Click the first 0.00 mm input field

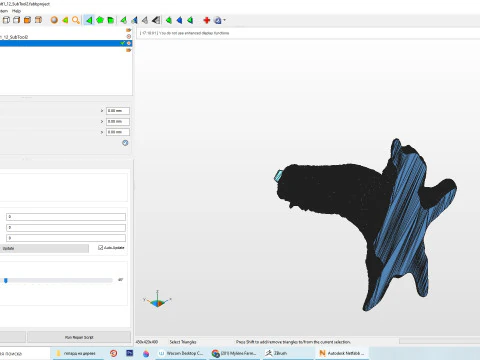[x=118, y=111]
